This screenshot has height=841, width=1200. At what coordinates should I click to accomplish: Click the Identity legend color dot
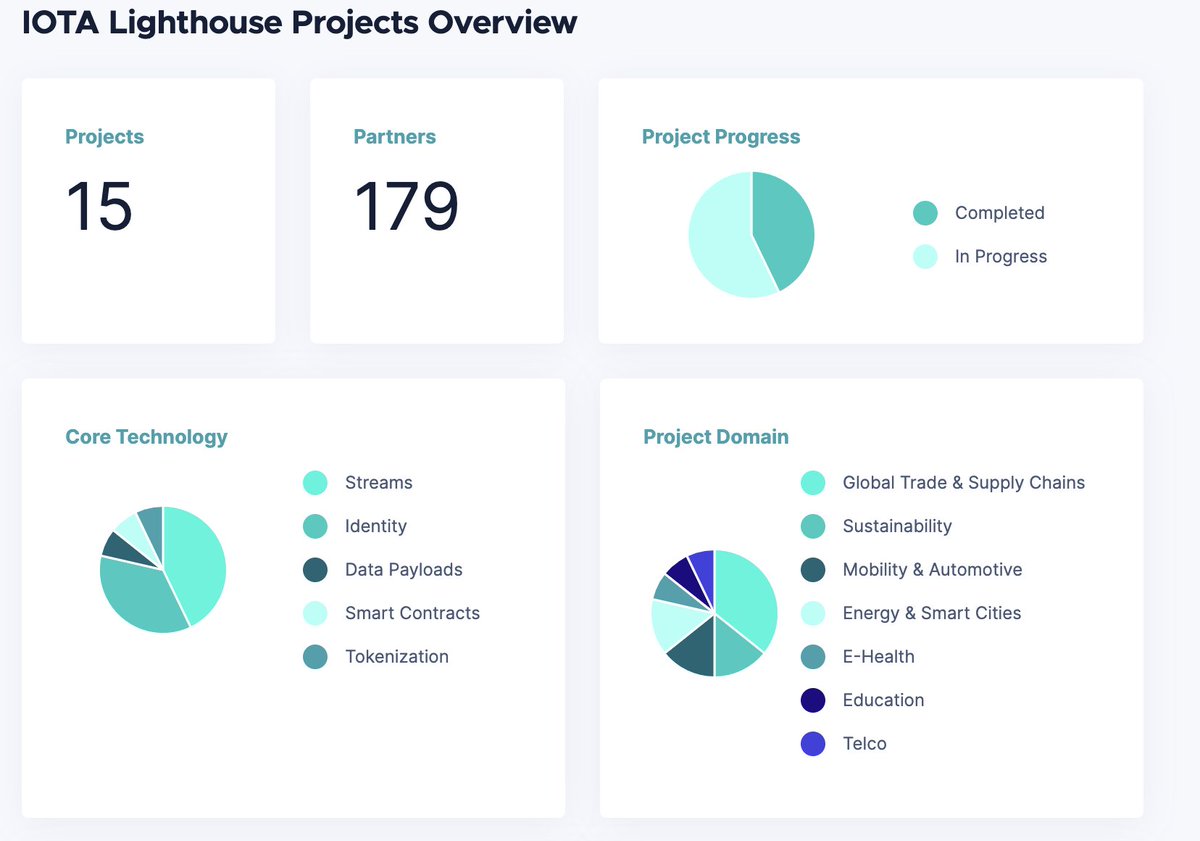(x=315, y=526)
